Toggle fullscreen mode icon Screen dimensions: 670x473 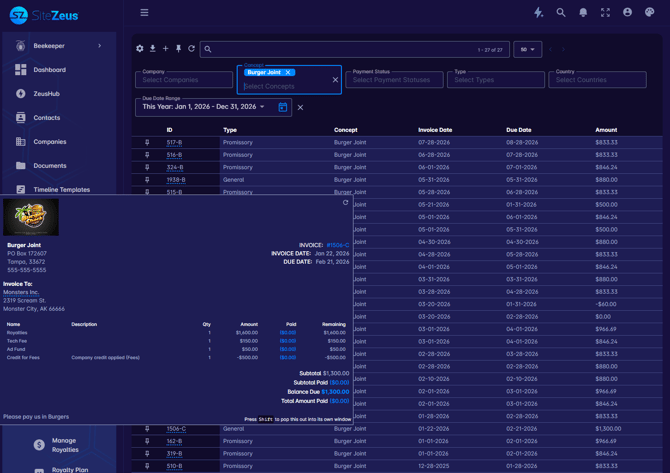(x=605, y=12)
